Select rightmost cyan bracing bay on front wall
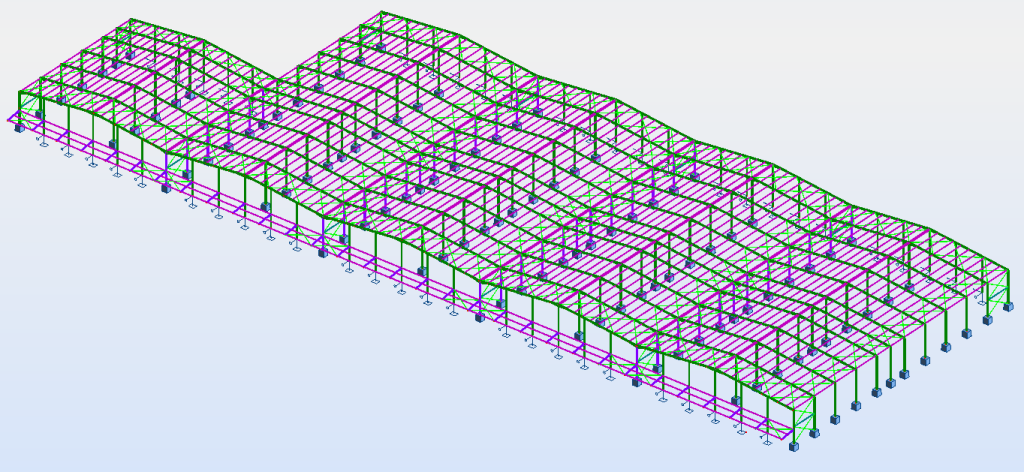 pyautogui.click(x=647, y=361)
